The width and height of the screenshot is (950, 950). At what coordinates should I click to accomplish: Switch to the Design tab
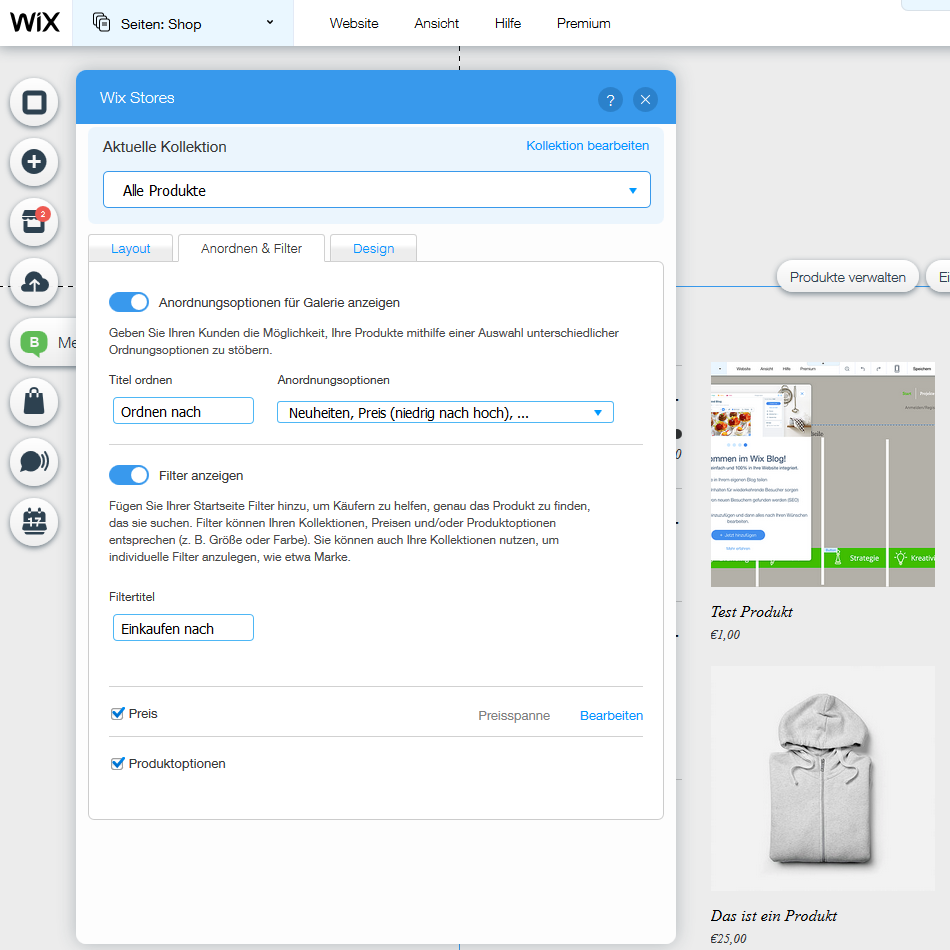point(373,248)
